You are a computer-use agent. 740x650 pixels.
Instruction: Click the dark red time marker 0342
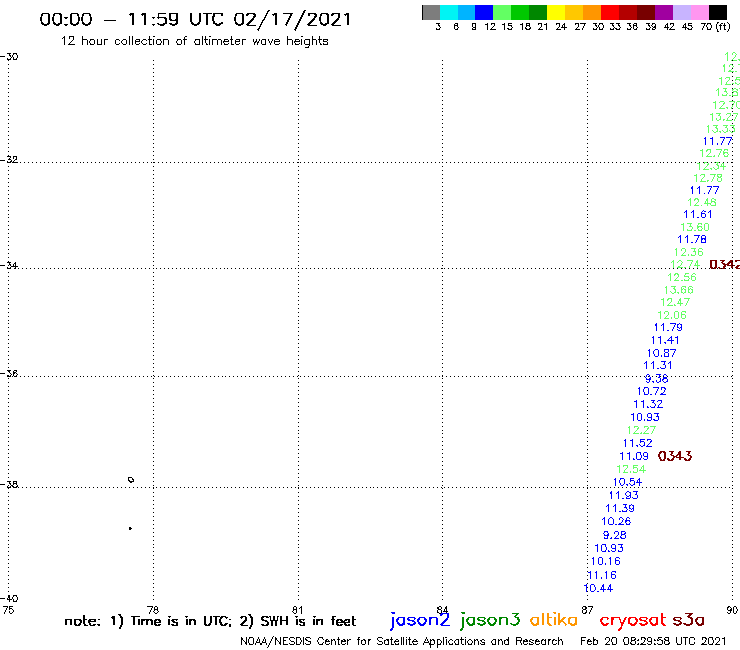[724, 264]
